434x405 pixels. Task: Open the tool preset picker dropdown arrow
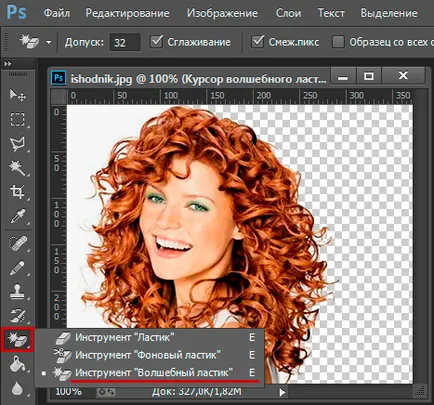click(49, 42)
